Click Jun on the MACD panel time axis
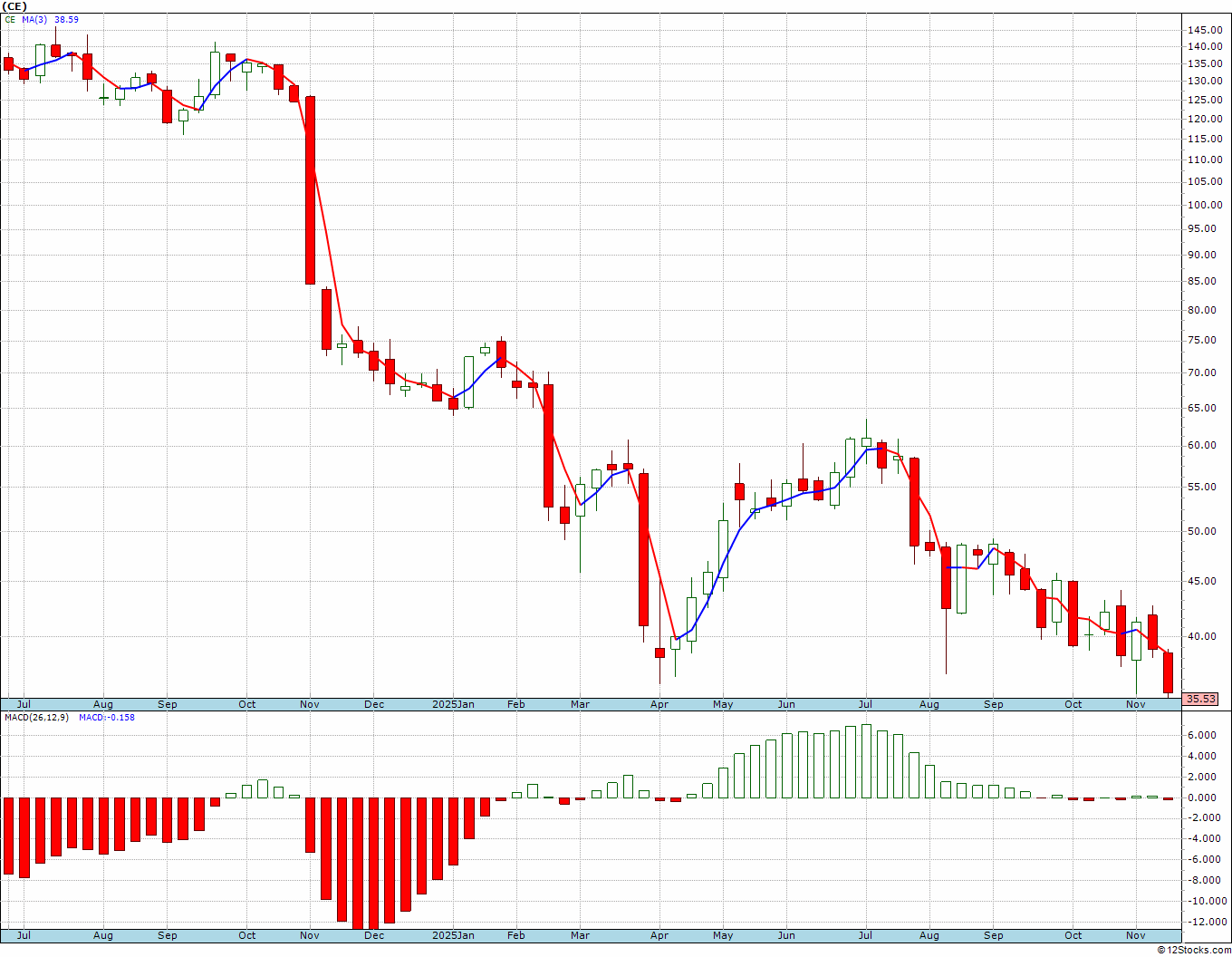The image size is (1232, 957). click(x=786, y=935)
